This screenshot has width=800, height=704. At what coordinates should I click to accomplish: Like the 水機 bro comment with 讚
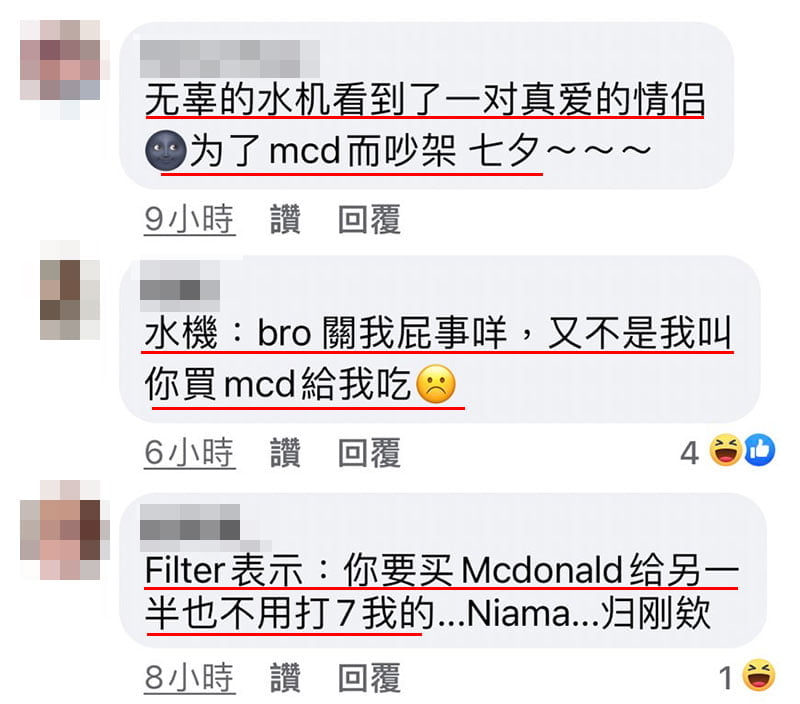click(x=285, y=452)
